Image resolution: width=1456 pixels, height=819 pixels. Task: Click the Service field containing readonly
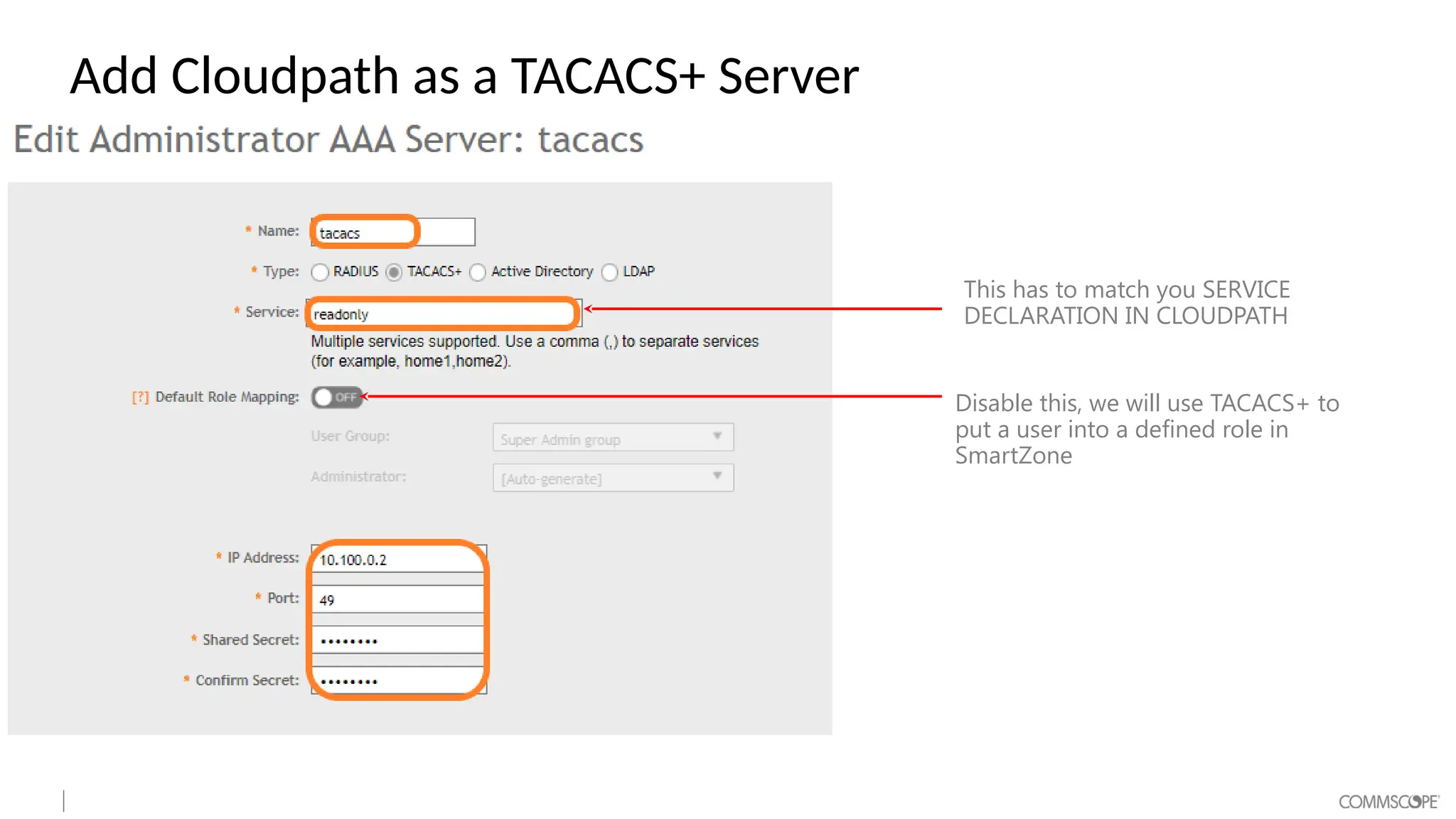(445, 313)
